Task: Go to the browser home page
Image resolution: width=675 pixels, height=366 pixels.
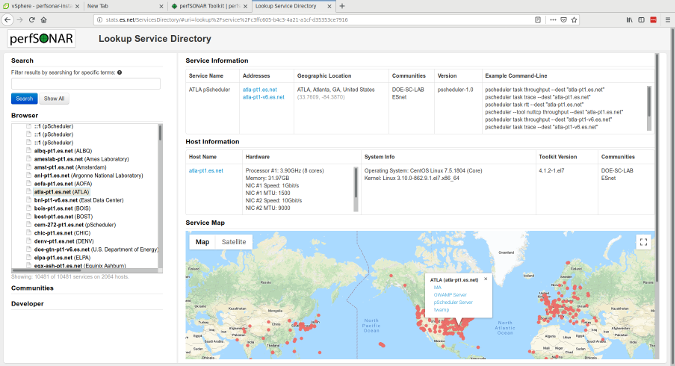Action: coord(43,20)
